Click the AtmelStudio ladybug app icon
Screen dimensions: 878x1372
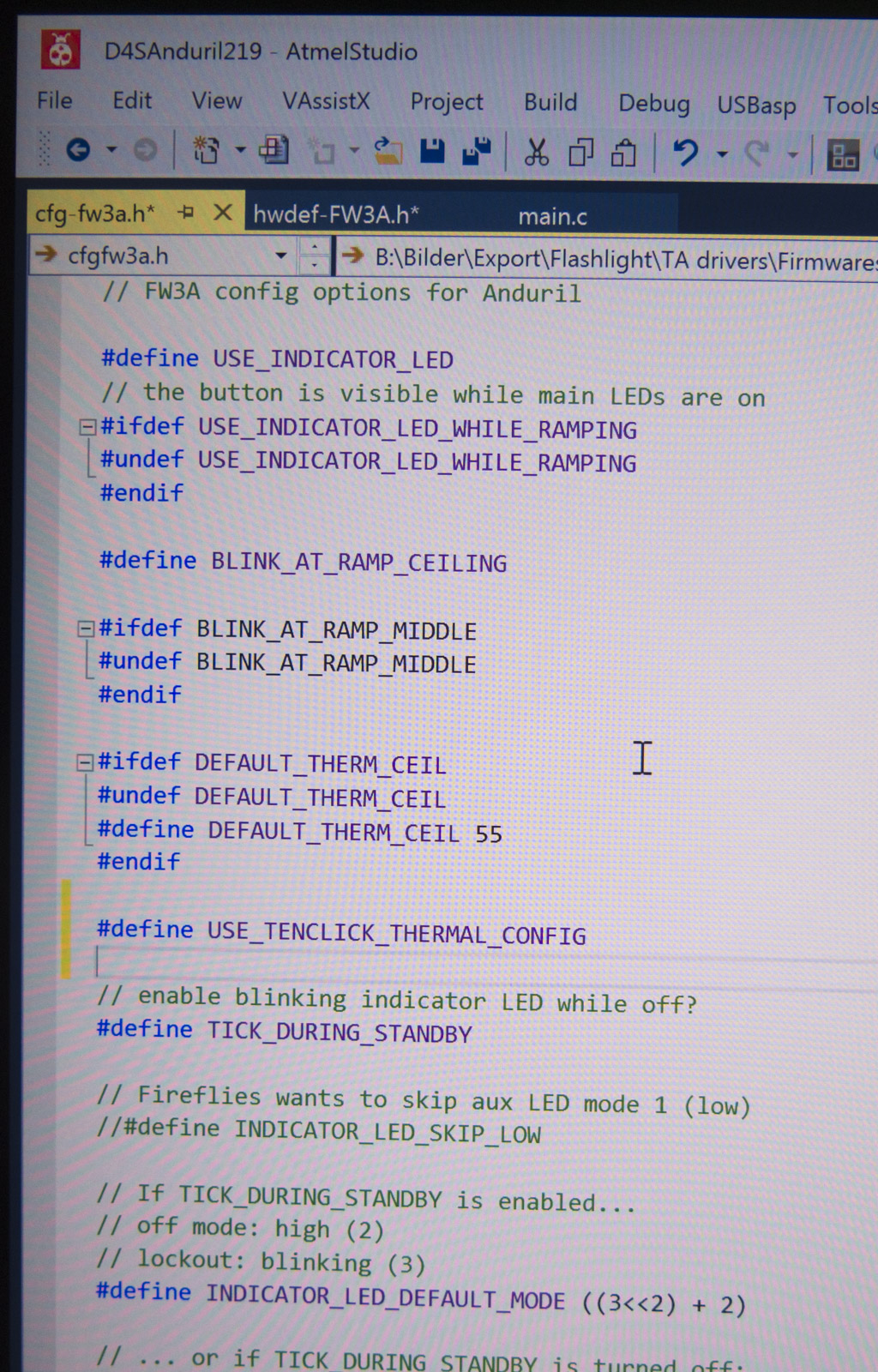click(x=61, y=50)
